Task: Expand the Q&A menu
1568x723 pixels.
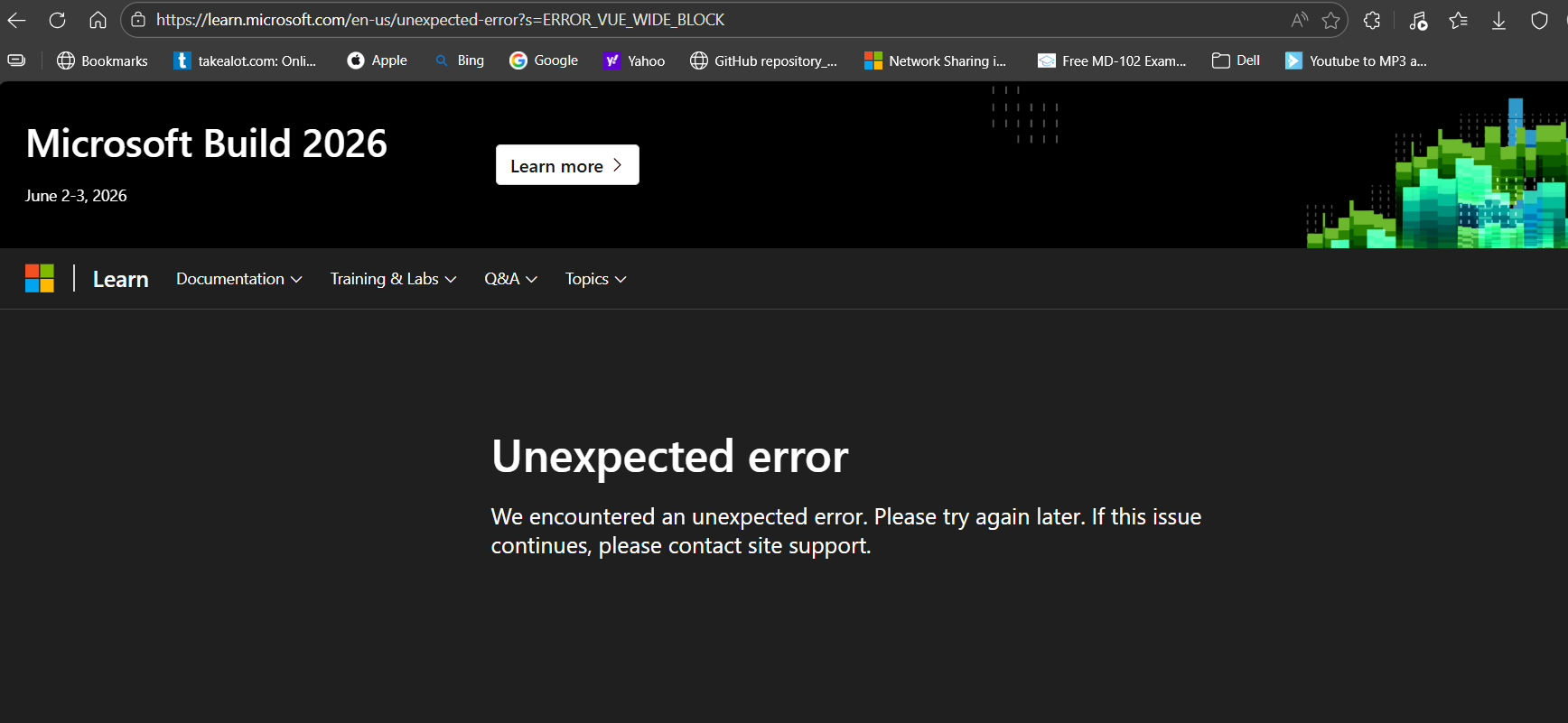Action: [x=510, y=279]
